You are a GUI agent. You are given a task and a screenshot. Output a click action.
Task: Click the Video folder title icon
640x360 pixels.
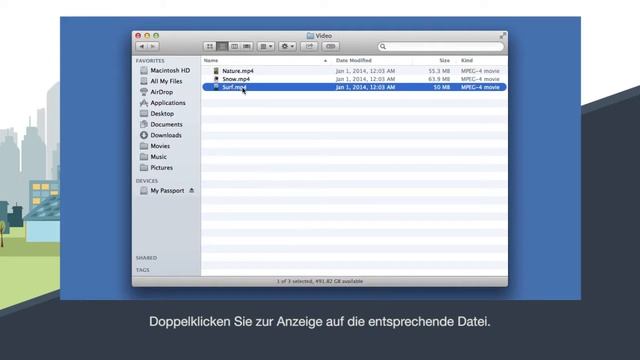click(x=310, y=36)
